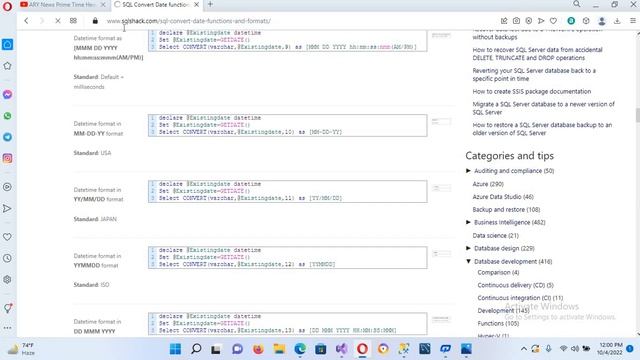This screenshot has width=640, height=360.
Task: Click code box for MM-DD-YY format
Action: (x=288, y=125)
